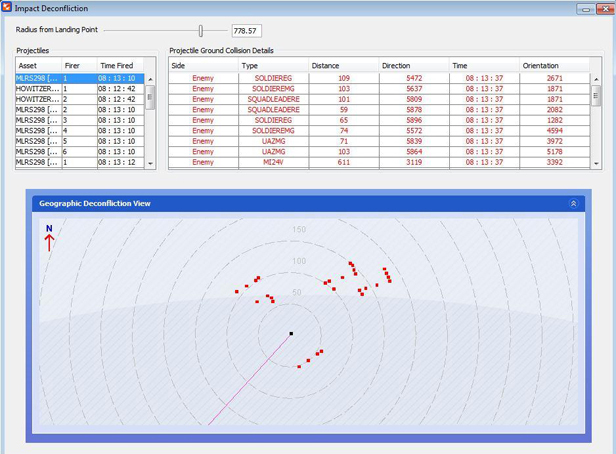Click UAZMG type with distance 71
The height and width of the screenshot is (454, 616).
(273, 141)
